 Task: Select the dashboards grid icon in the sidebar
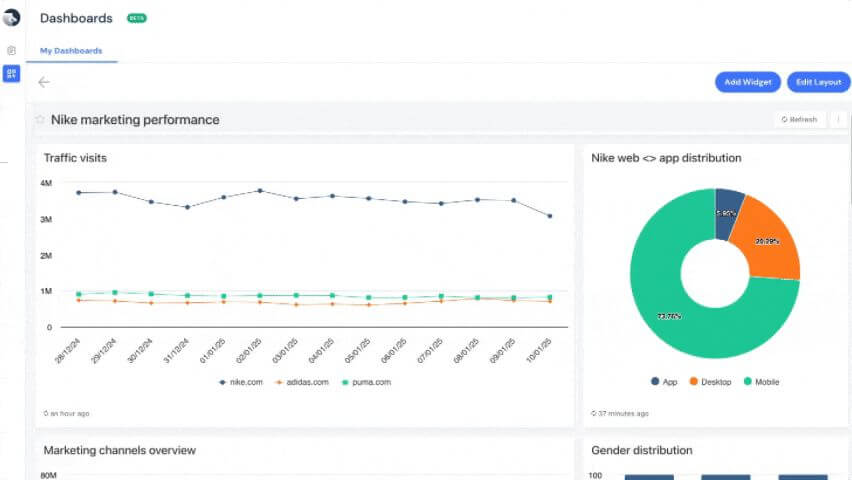(x=11, y=73)
